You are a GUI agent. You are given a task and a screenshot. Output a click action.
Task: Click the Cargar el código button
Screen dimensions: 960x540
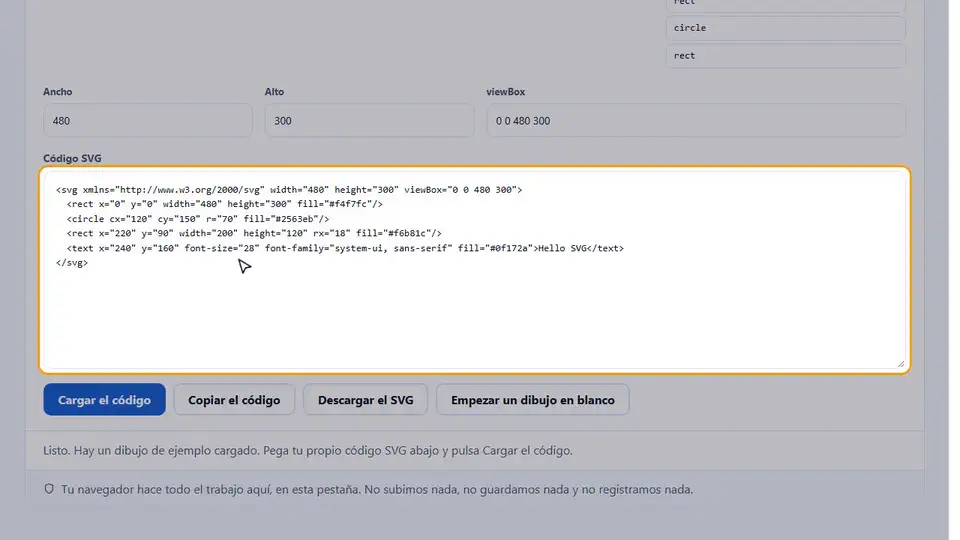104,400
